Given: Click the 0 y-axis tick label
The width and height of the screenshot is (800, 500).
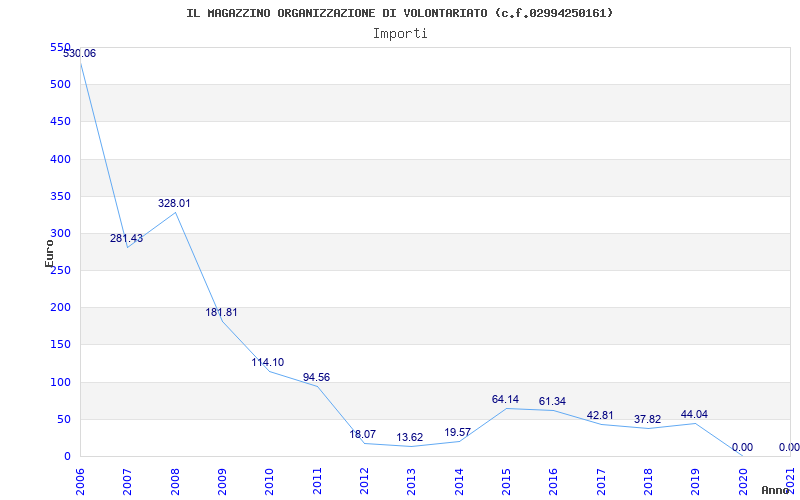Looking at the screenshot, I should (67, 457).
